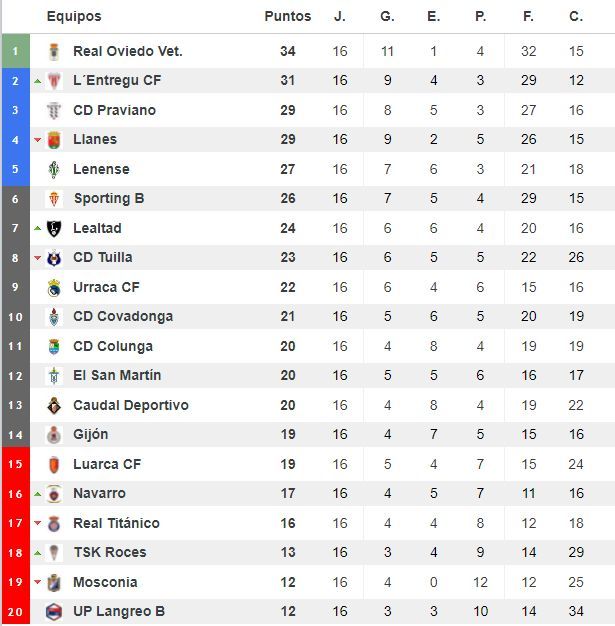The height and width of the screenshot is (626, 615).
Task: Click the Llanes team crest icon
Action: pos(54,140)
